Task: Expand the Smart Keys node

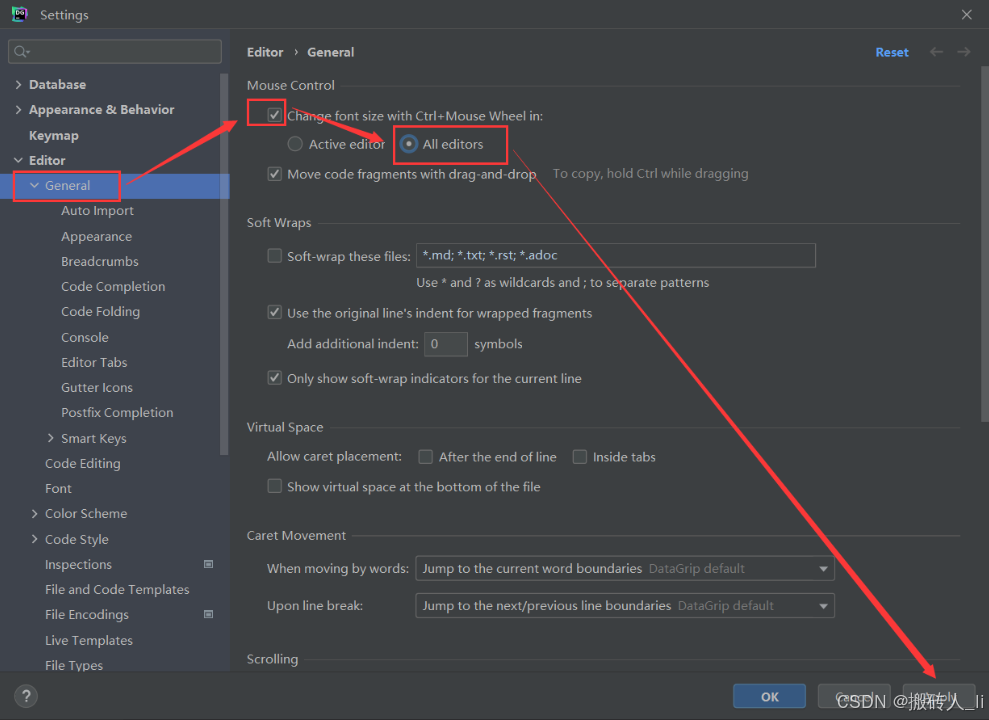Action: click(x=50, y=438)
